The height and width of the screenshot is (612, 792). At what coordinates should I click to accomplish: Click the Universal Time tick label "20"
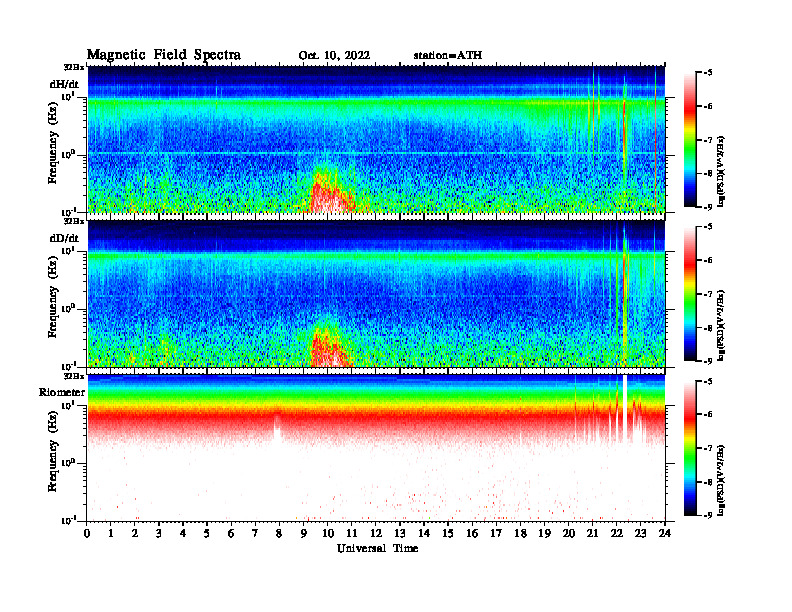tap(568, 533)
